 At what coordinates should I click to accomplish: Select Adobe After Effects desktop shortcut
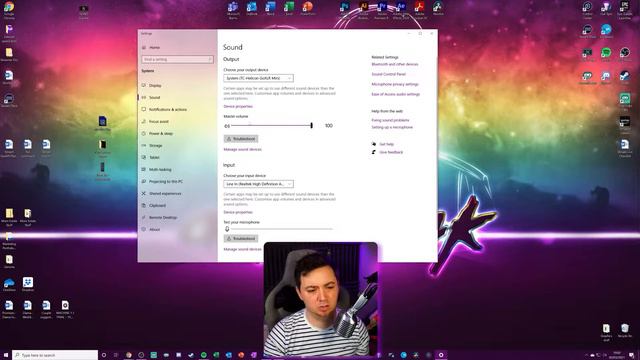tap(400, 10)
